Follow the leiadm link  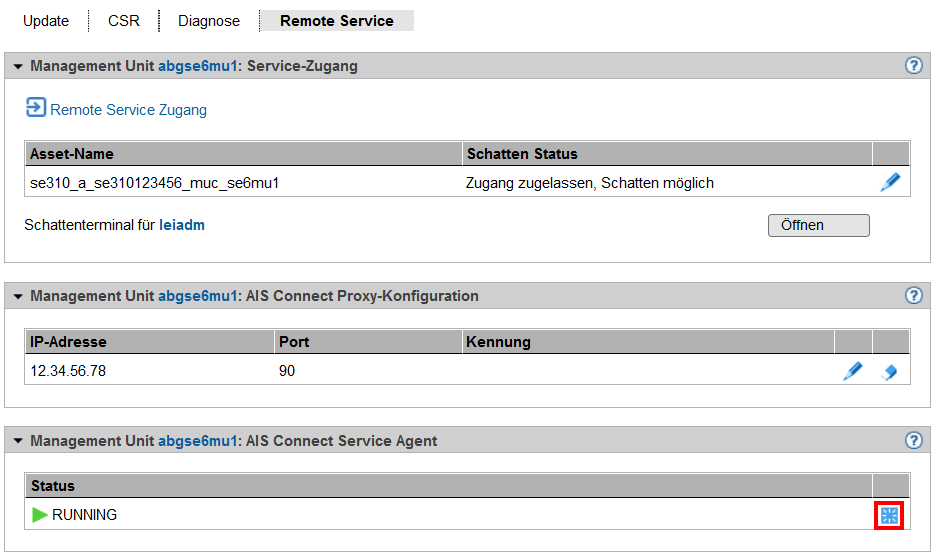pos(182,225)
